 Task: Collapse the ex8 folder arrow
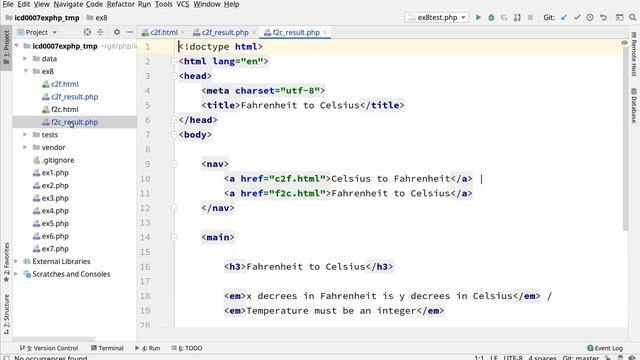(26, 71)
